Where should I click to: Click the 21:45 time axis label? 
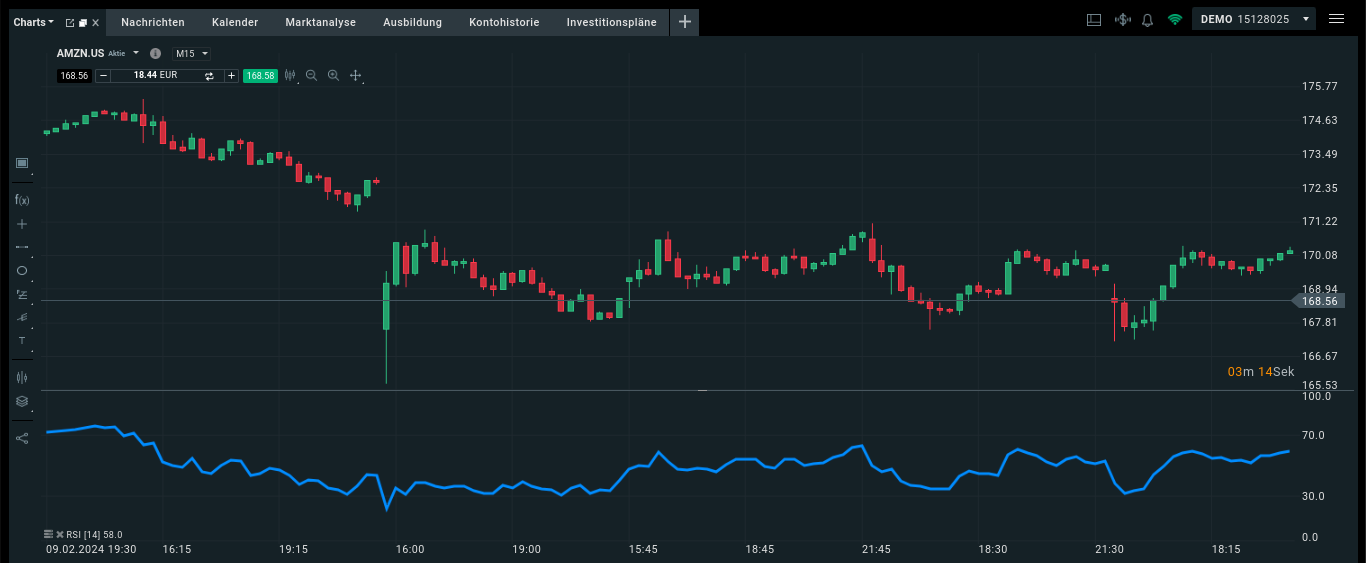[x=876, y=549]
